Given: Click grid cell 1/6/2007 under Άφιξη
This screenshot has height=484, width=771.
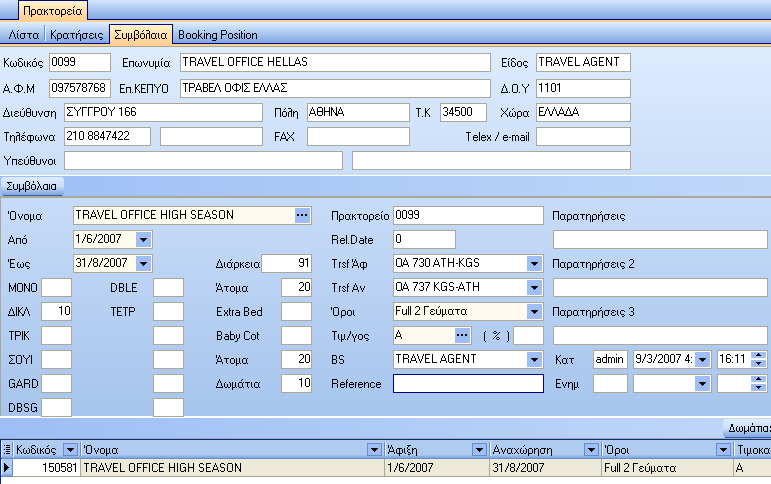Looking at the screenshot, I should click(x=437, y=468).
